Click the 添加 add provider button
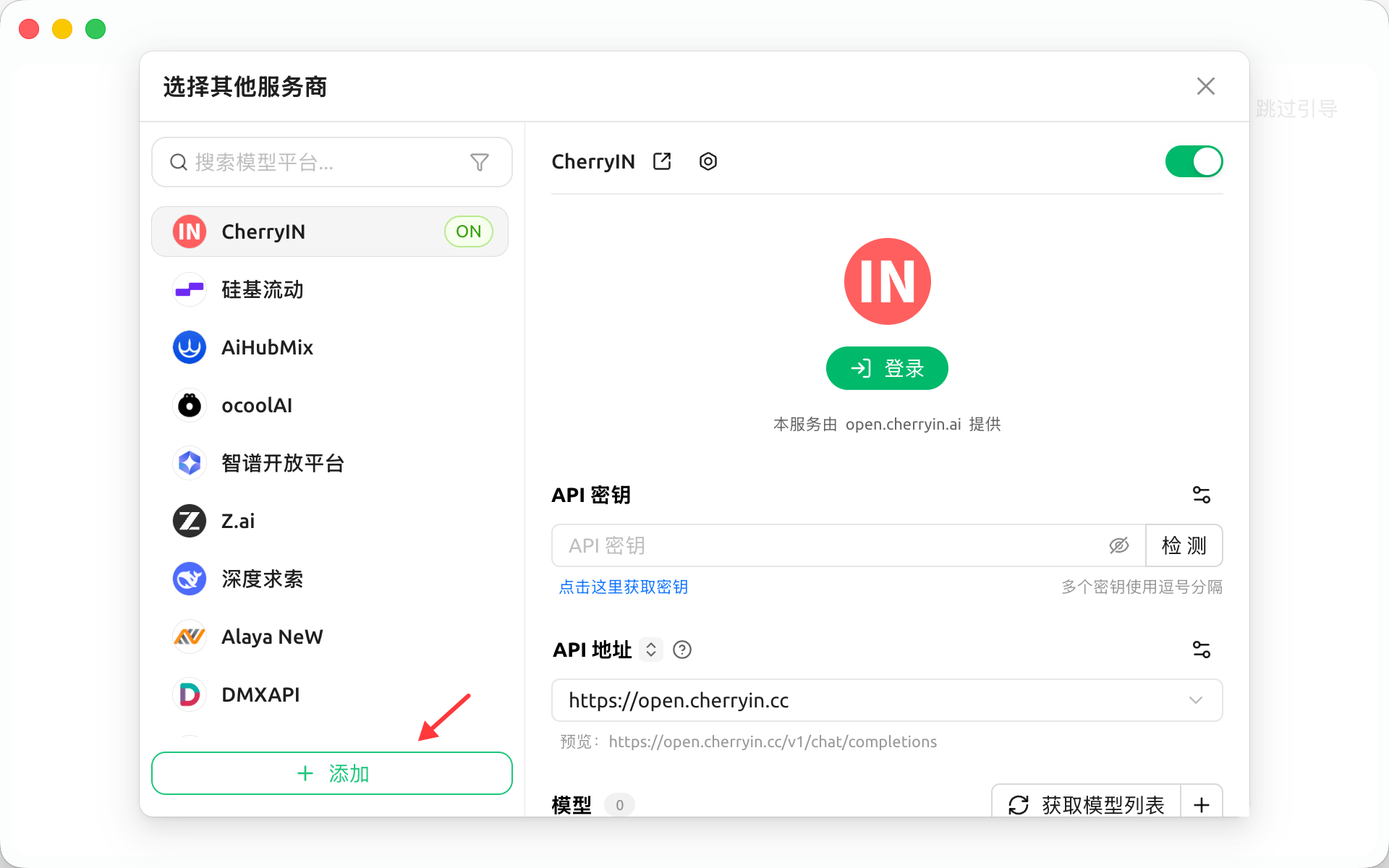This screenshot has width=1389, height=868. [x=332, y=773]
